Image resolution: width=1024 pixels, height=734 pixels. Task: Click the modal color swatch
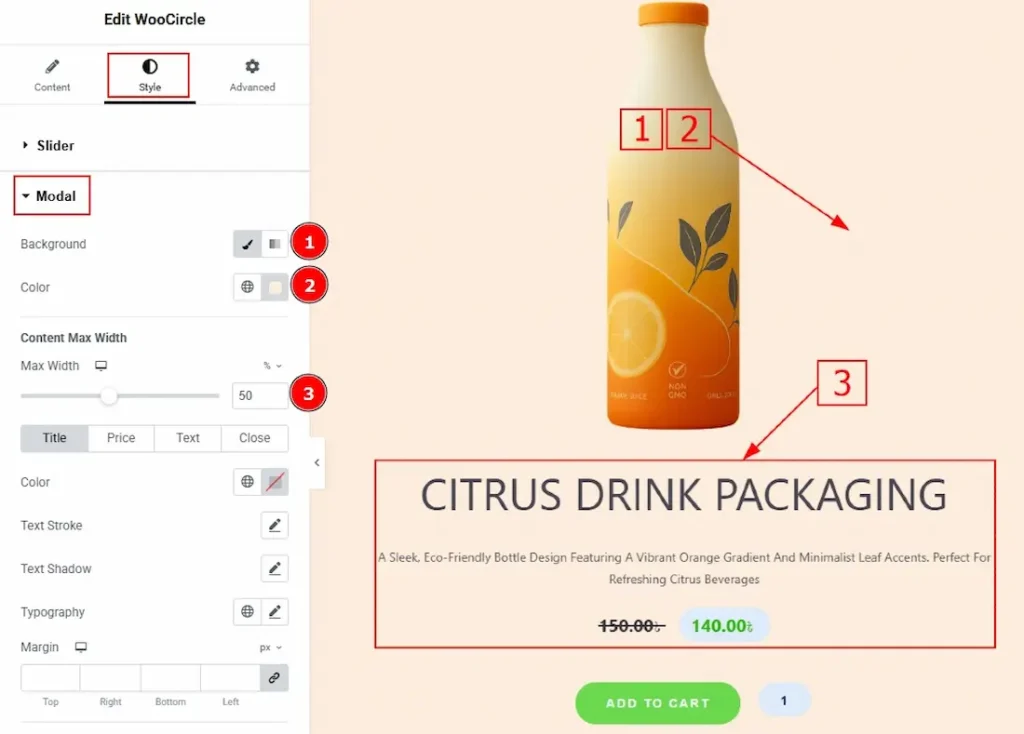pyautogui.click(x=274, y=287)
